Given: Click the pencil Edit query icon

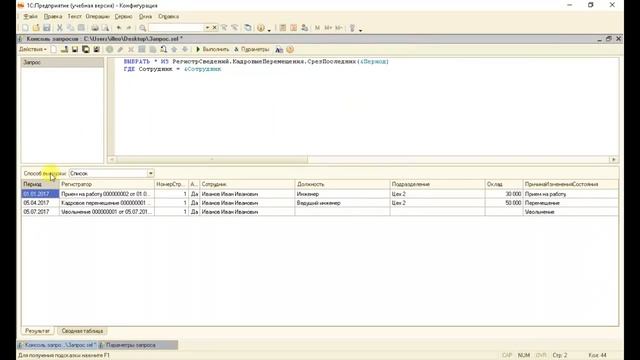Looking at the screenshot, I should [x=120, y=49].
